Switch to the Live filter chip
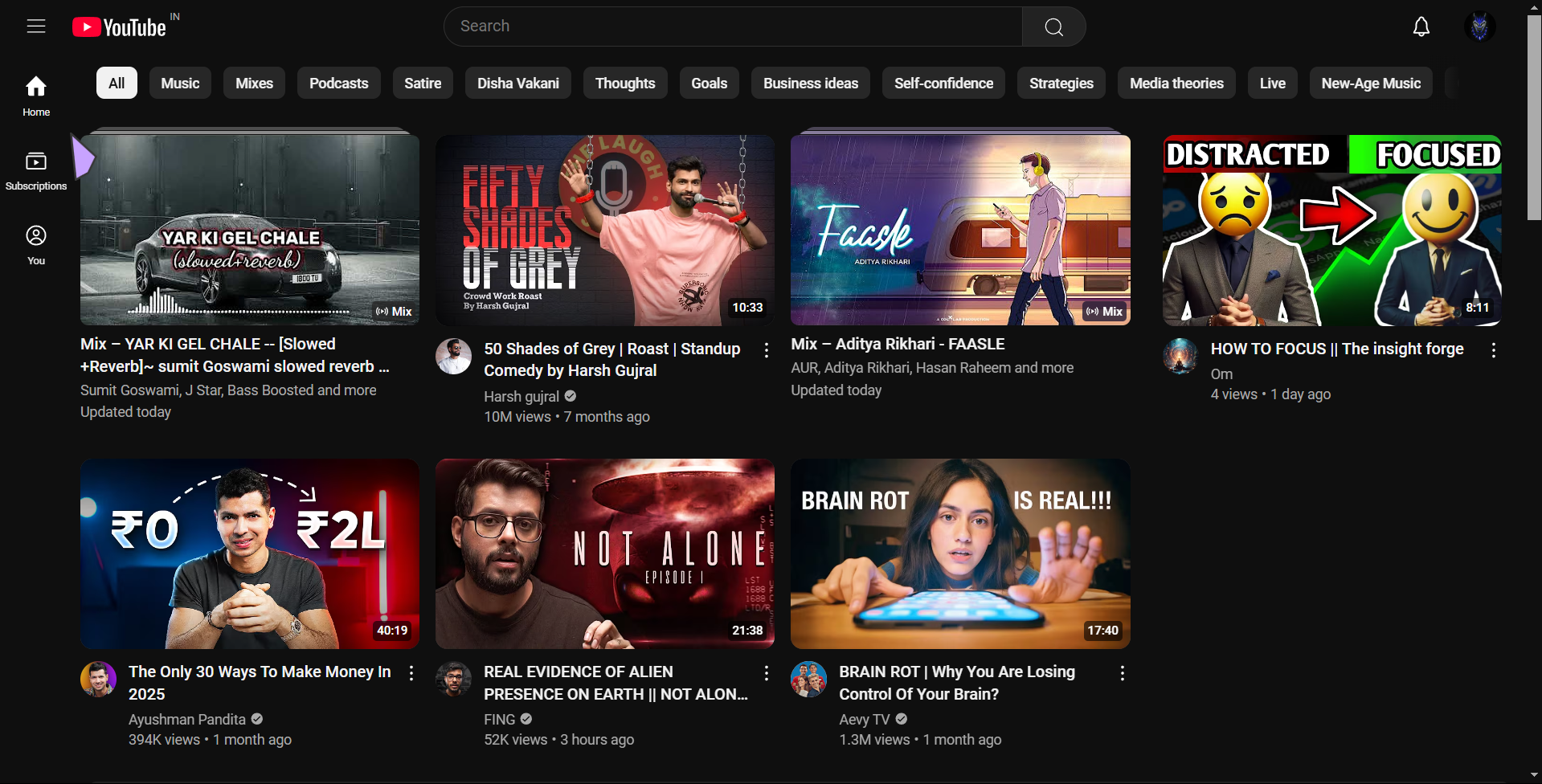The width and height of the screenshot is (1542, 784). tap(1272, 83)
